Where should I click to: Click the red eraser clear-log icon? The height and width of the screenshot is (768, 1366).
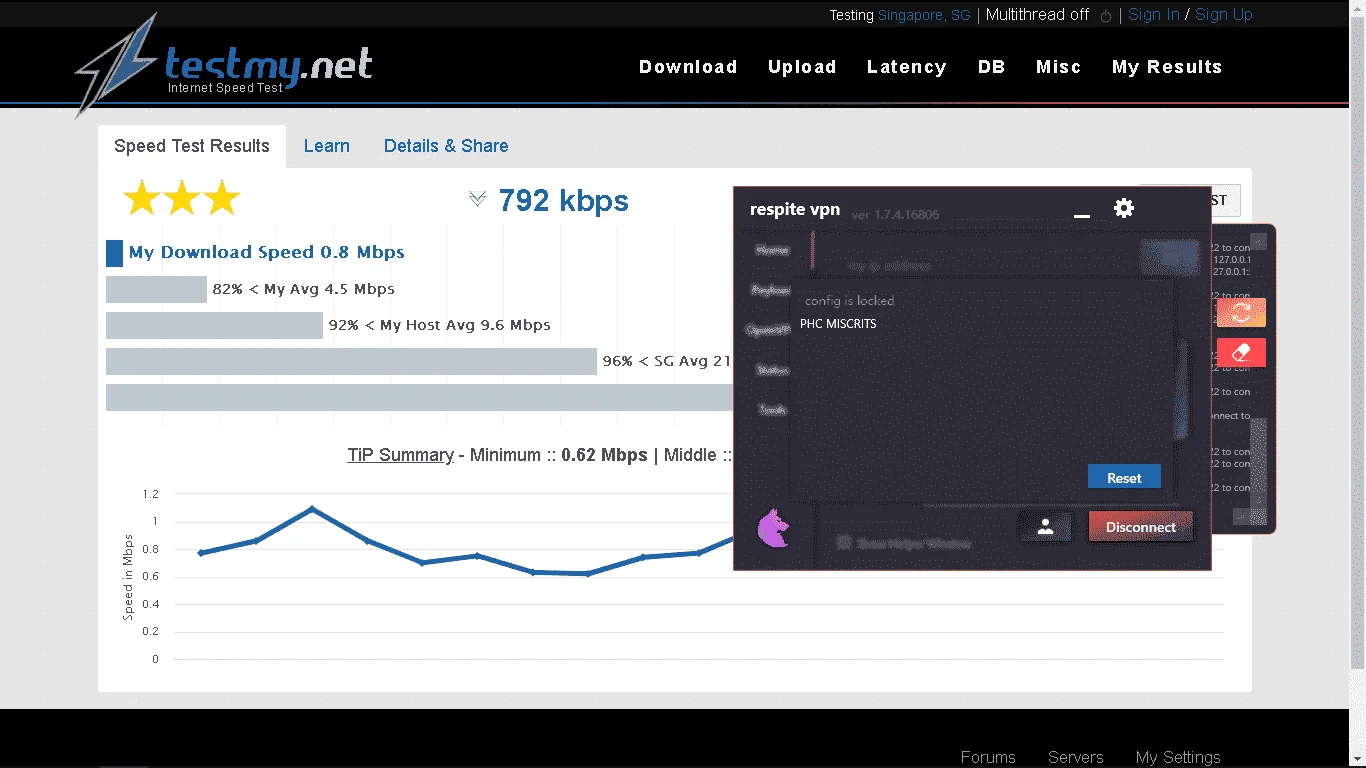click(1241, 352)
